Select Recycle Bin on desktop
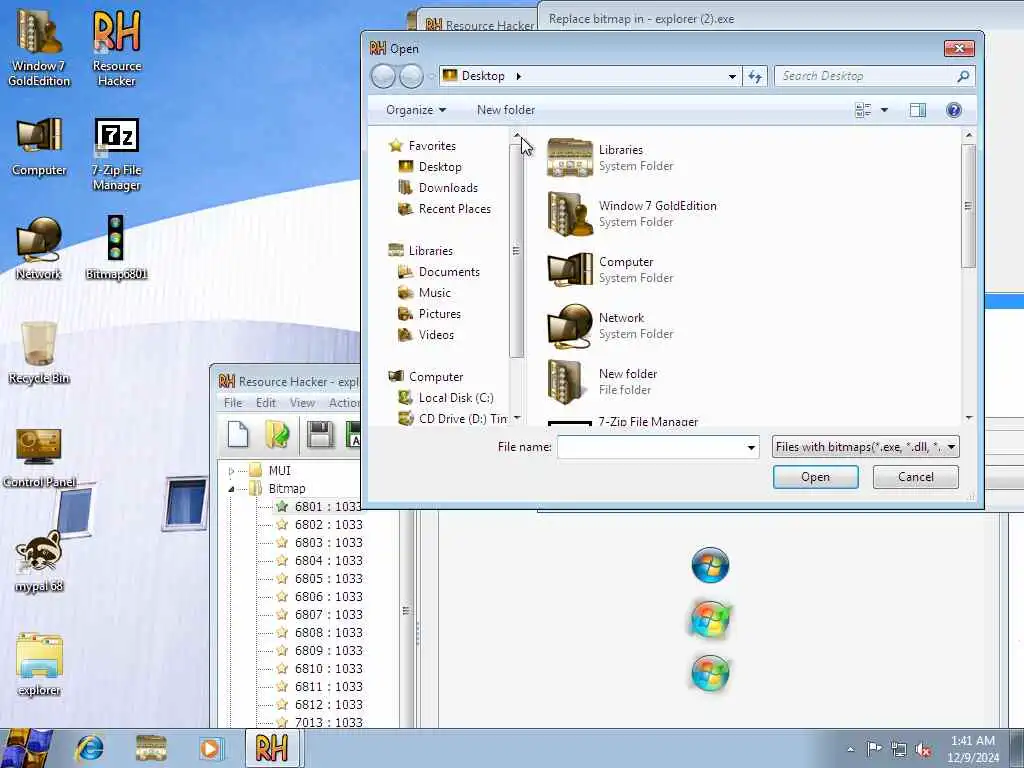The image size is (1024, 768). 39,353
